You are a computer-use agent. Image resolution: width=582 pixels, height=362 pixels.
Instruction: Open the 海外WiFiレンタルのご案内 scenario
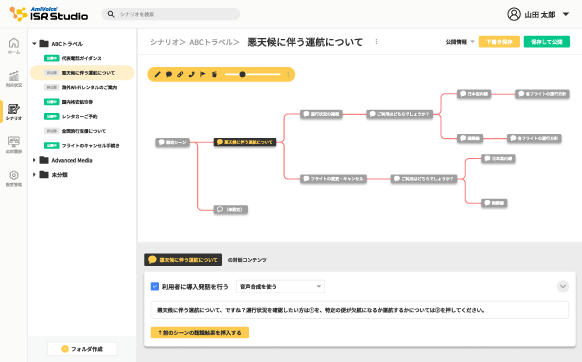(x=81, y=87)
